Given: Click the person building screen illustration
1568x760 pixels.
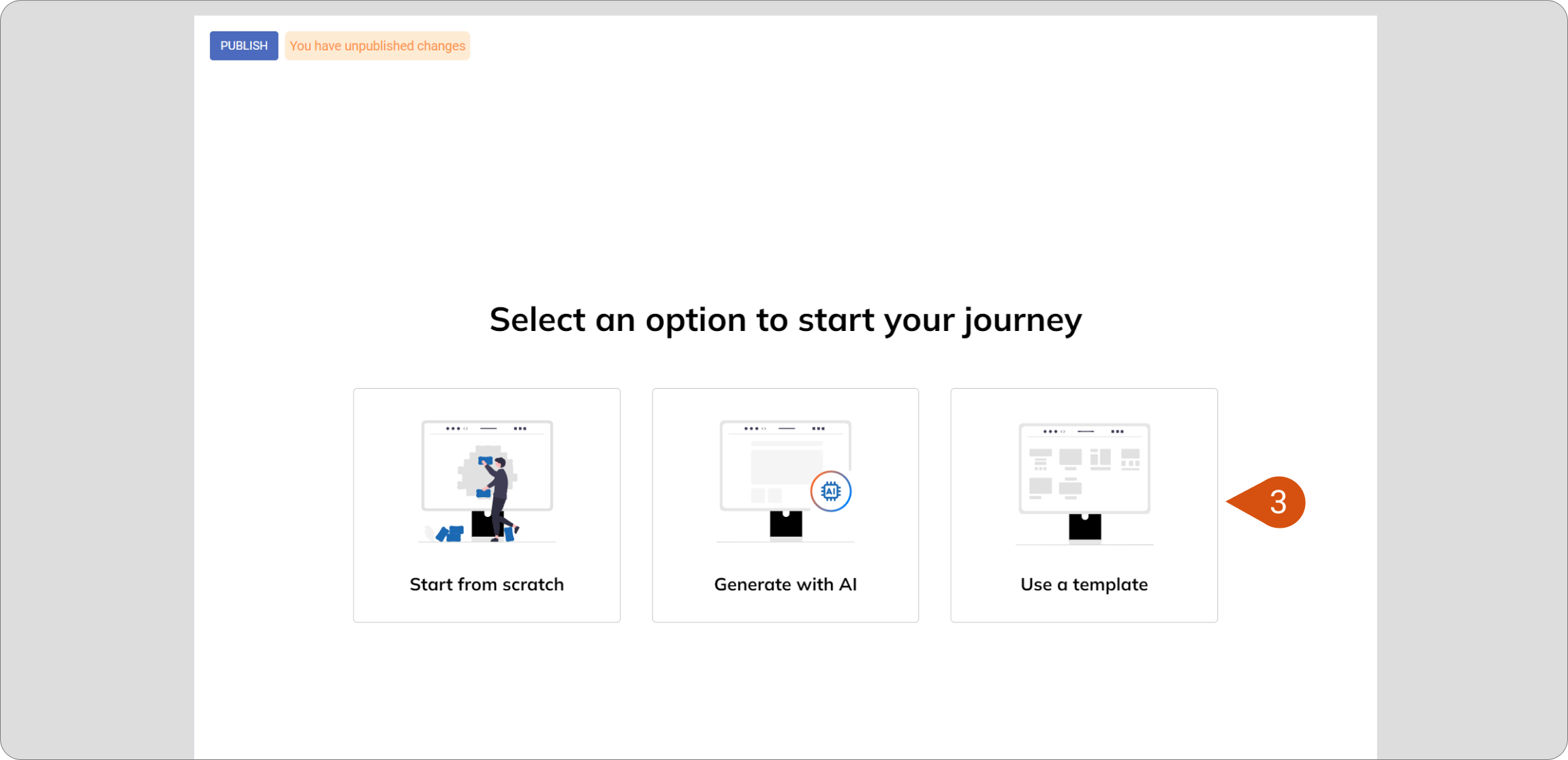Looking at the screenshot, I should coord(487,481).
